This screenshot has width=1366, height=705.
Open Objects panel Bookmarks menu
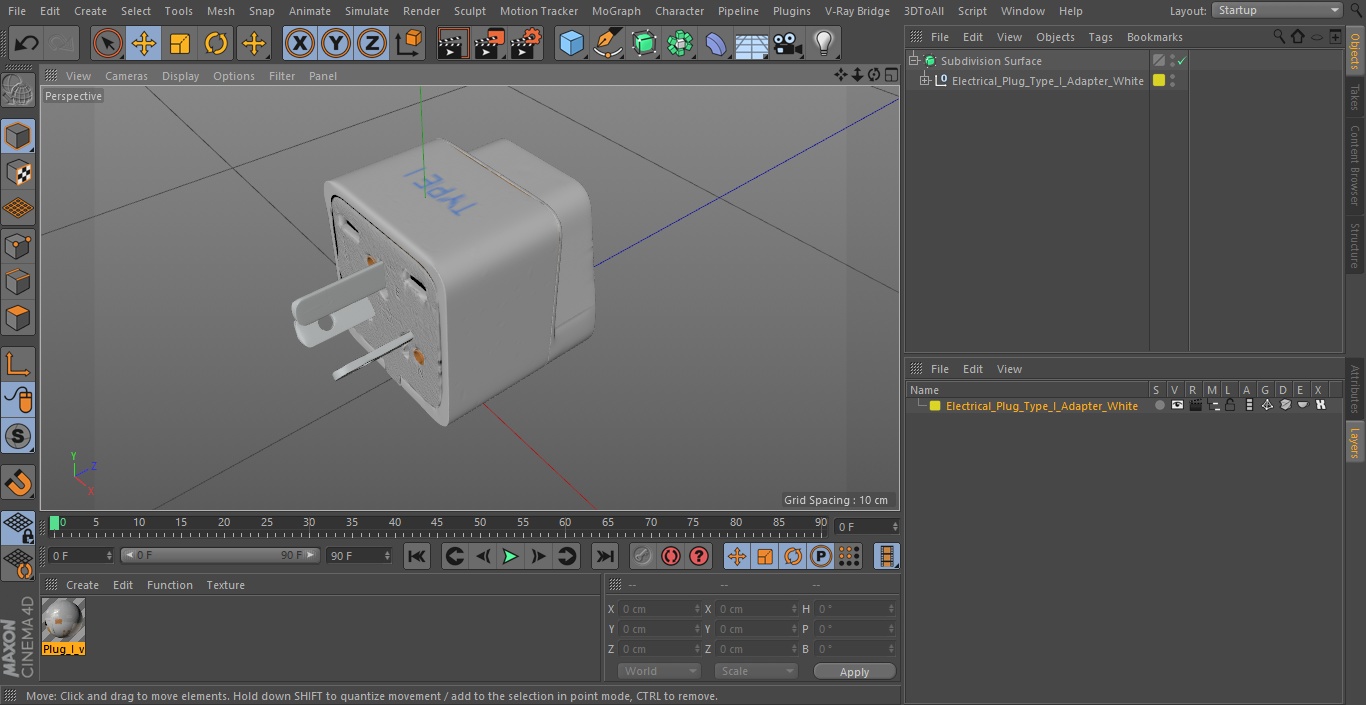point(1154,37)
